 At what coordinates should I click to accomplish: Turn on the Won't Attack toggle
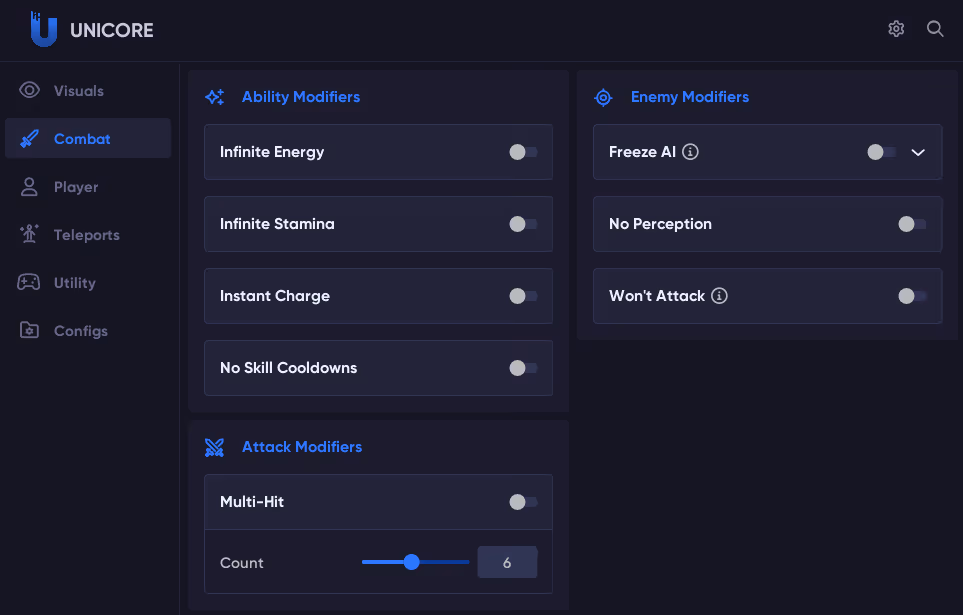[912, 296]
